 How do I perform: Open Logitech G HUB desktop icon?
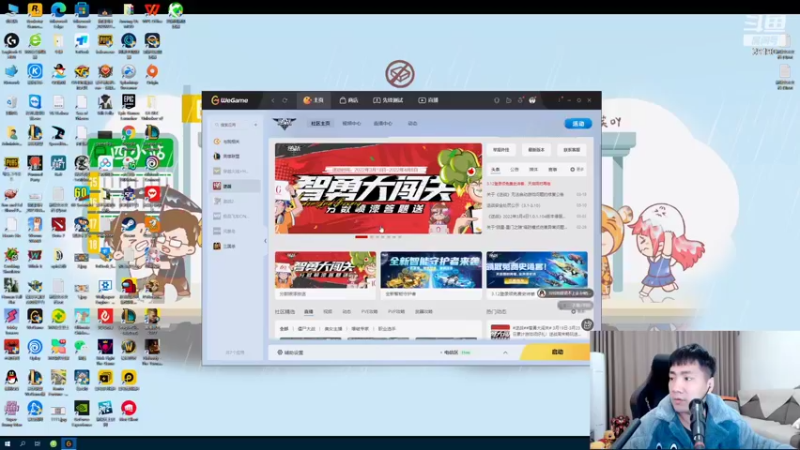pyautogui.click(x=11, y=44)
